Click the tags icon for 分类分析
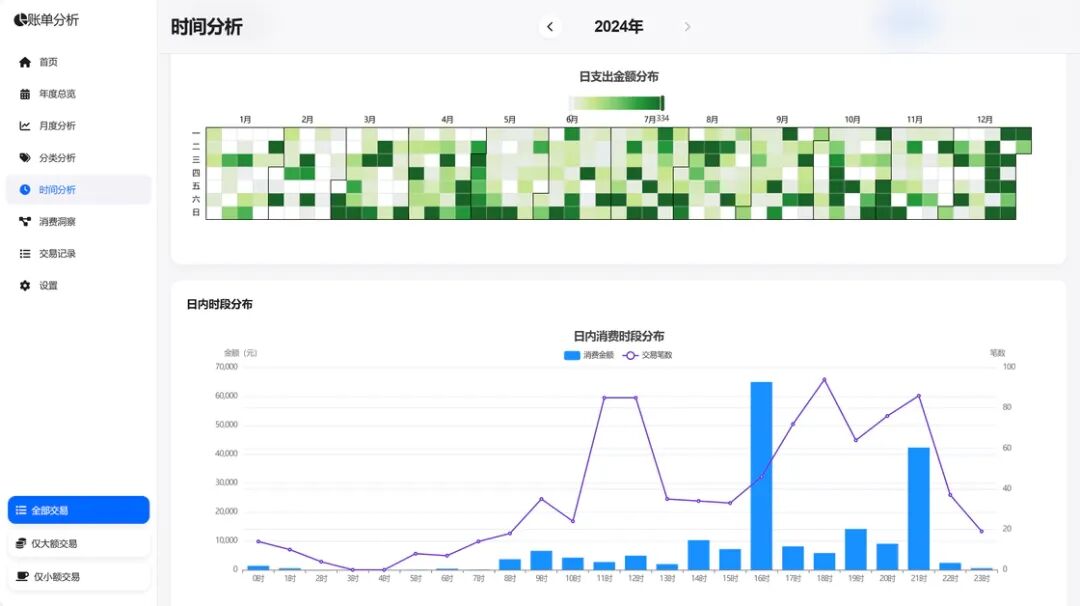This screenshot has height=606, width=1080. tap(25, 158)
